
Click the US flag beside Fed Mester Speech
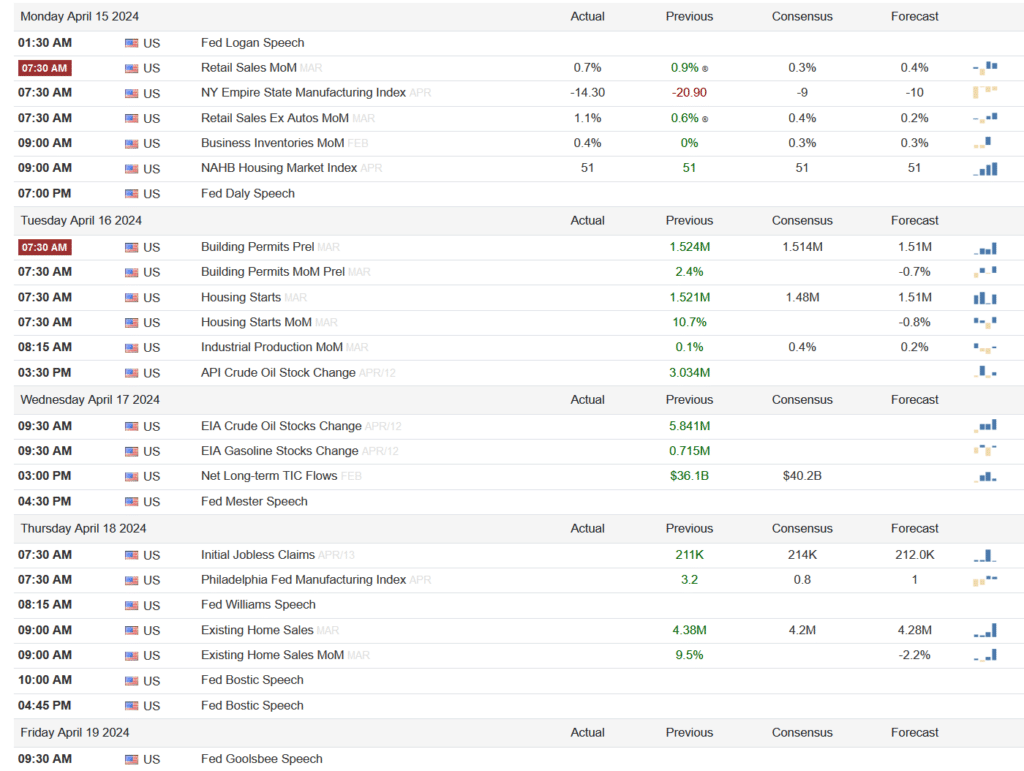(x=132, y=502)
